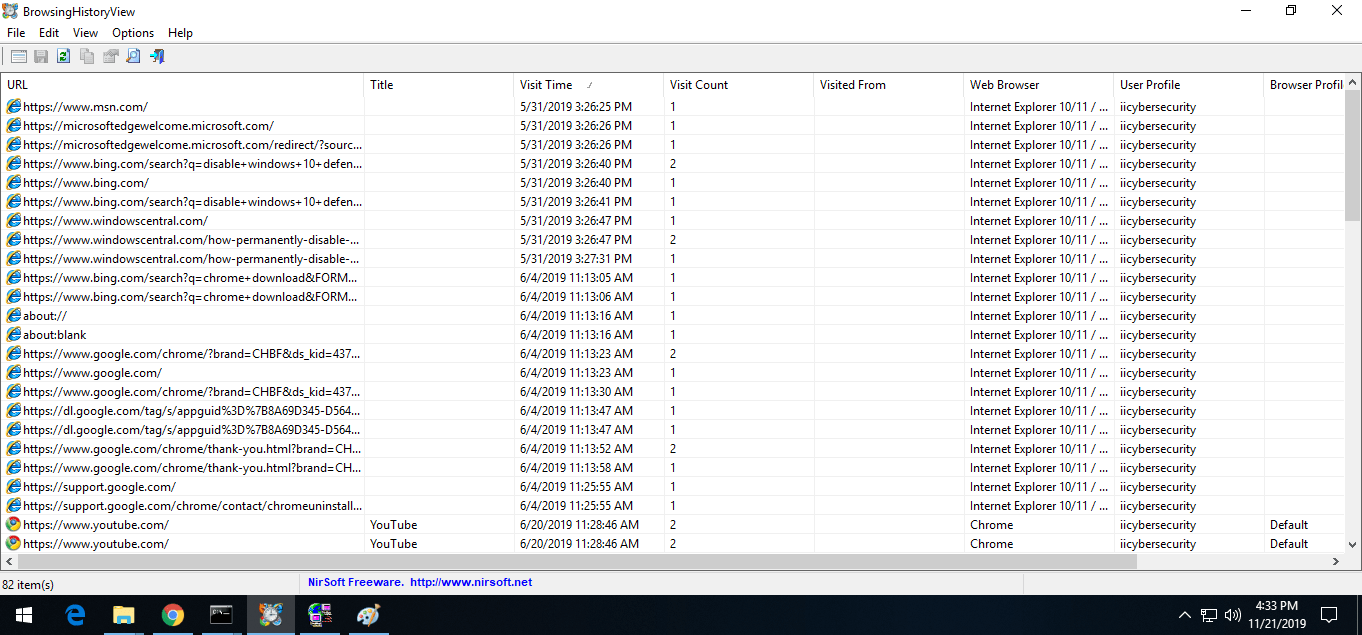Click the Copy Selected Items toolbar icon
The height and width of the screenshot is (635, 1362).
tap(87, 57)
